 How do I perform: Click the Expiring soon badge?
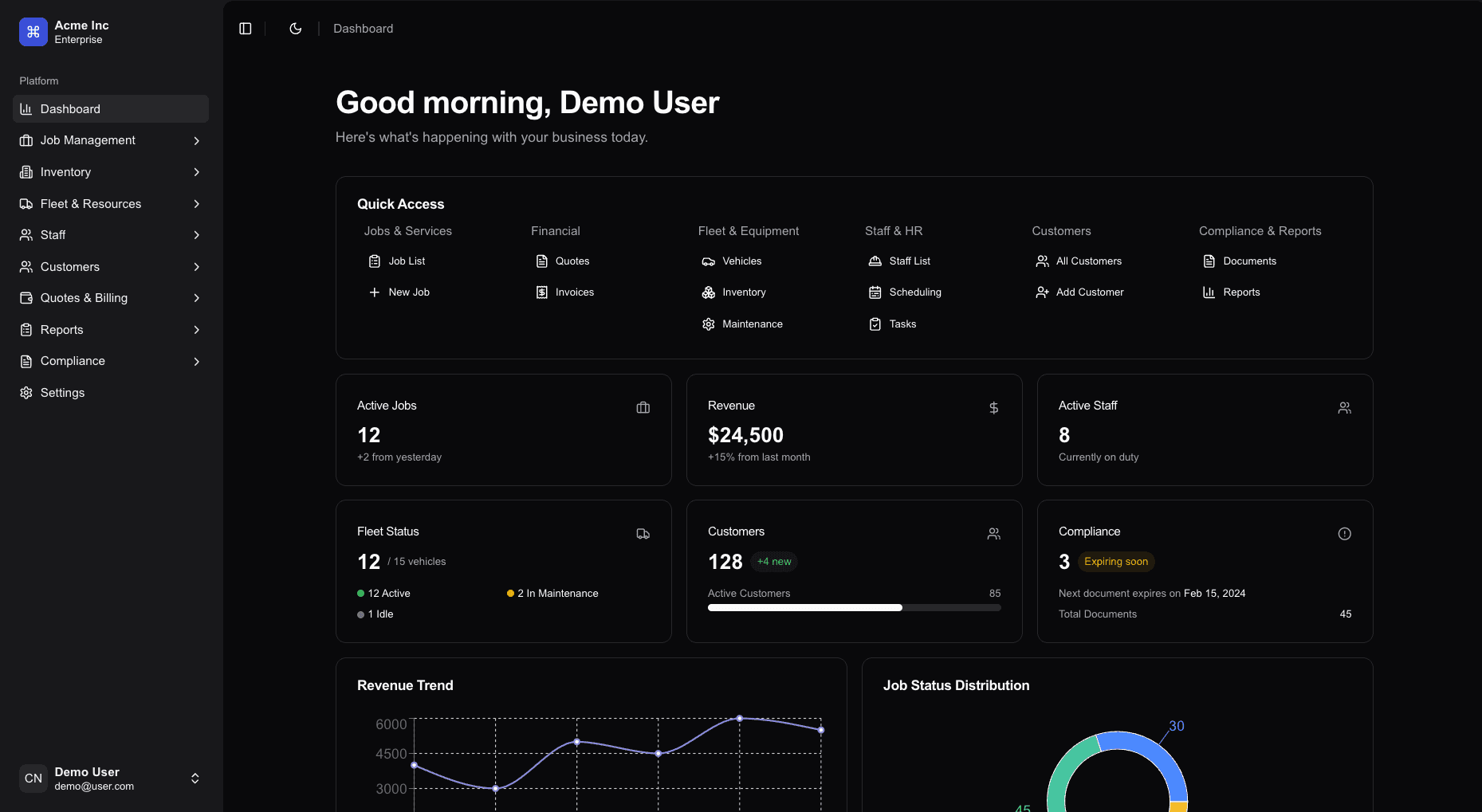(x=1116, y=562)
